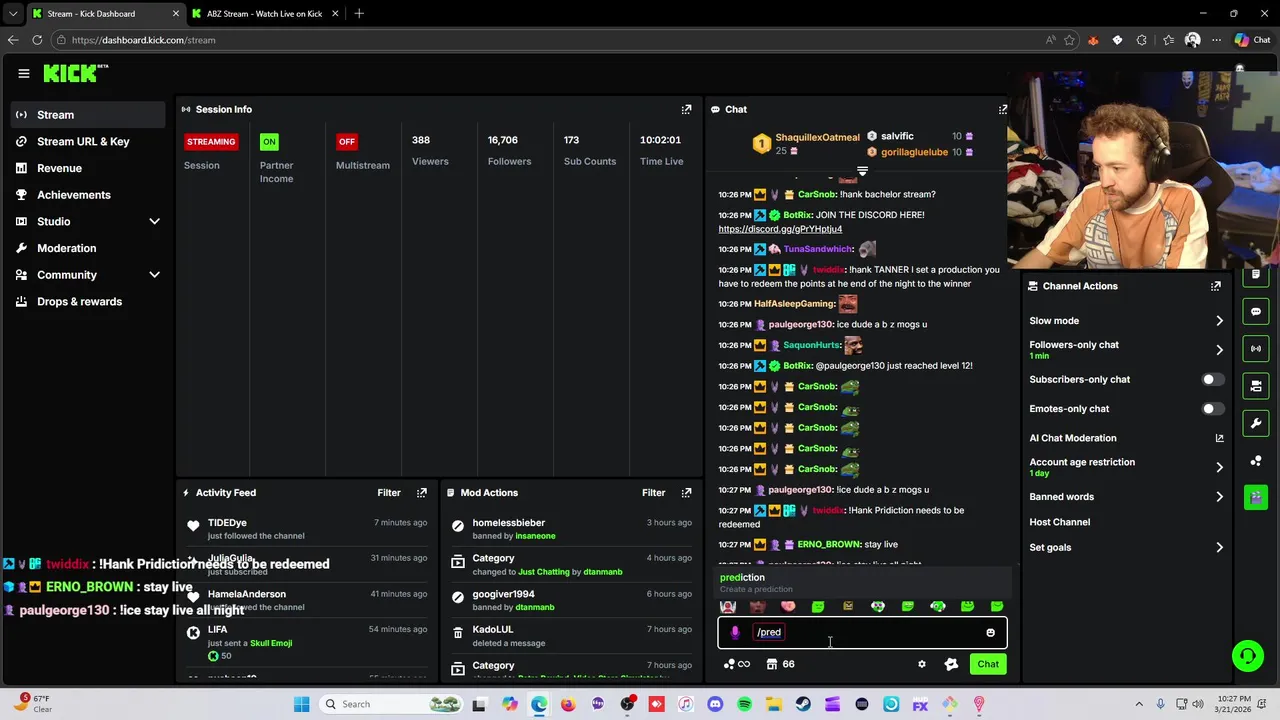
Task: Pop out the Channel Actions panel
Action: pos(1216,286)
